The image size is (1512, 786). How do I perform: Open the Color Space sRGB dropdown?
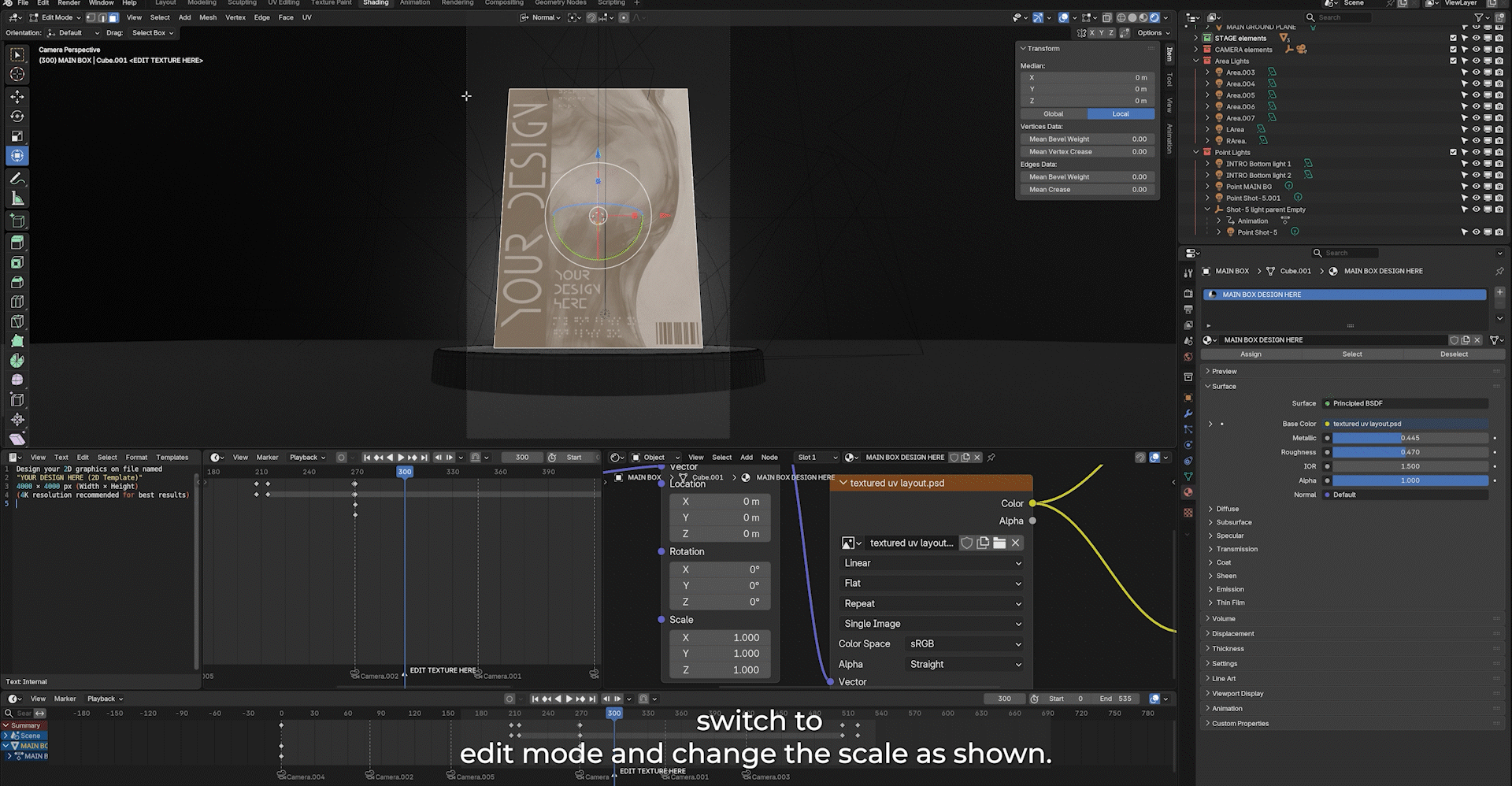pos(965,644)
